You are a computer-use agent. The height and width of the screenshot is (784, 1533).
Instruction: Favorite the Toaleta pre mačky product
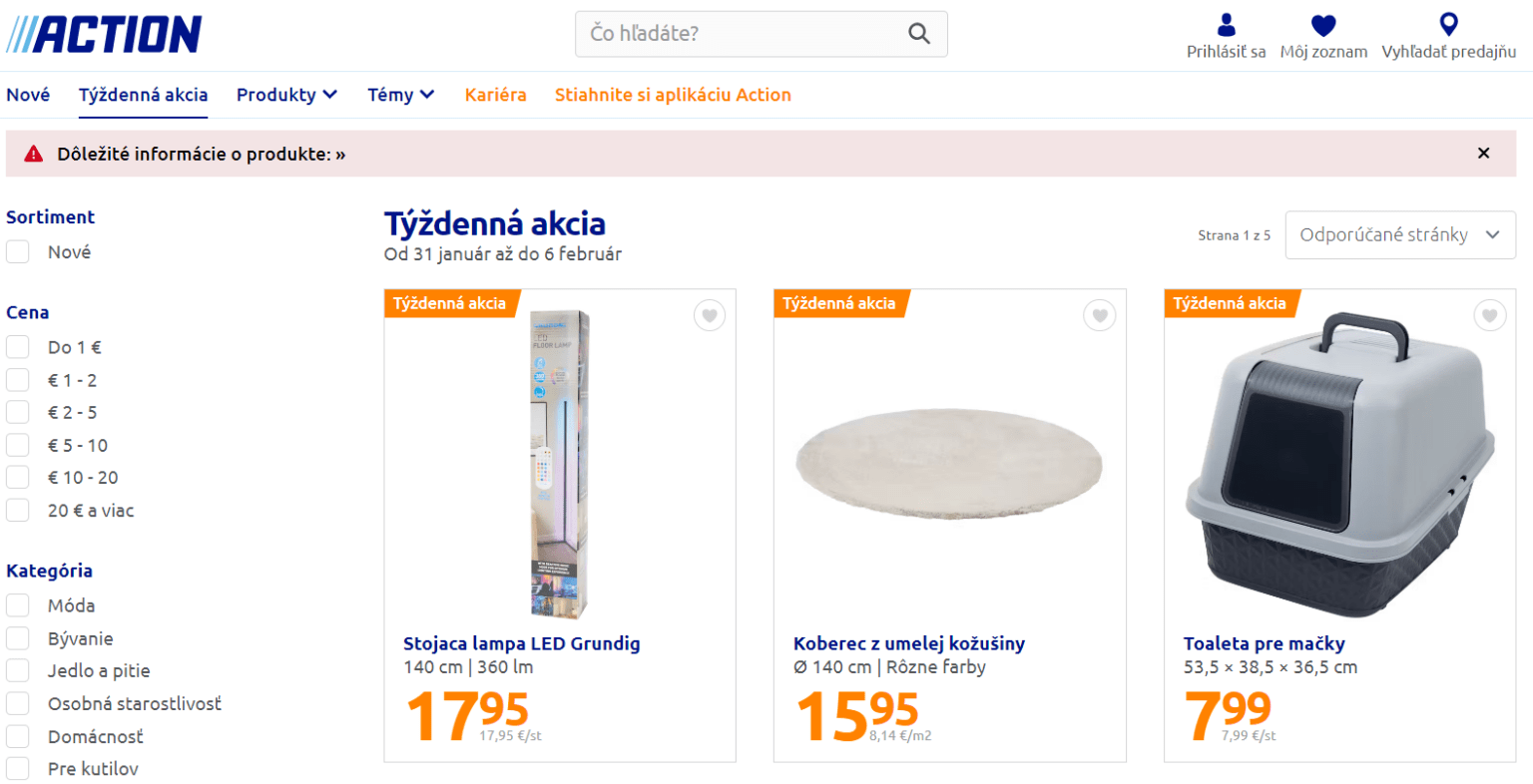pos(1489,315)
